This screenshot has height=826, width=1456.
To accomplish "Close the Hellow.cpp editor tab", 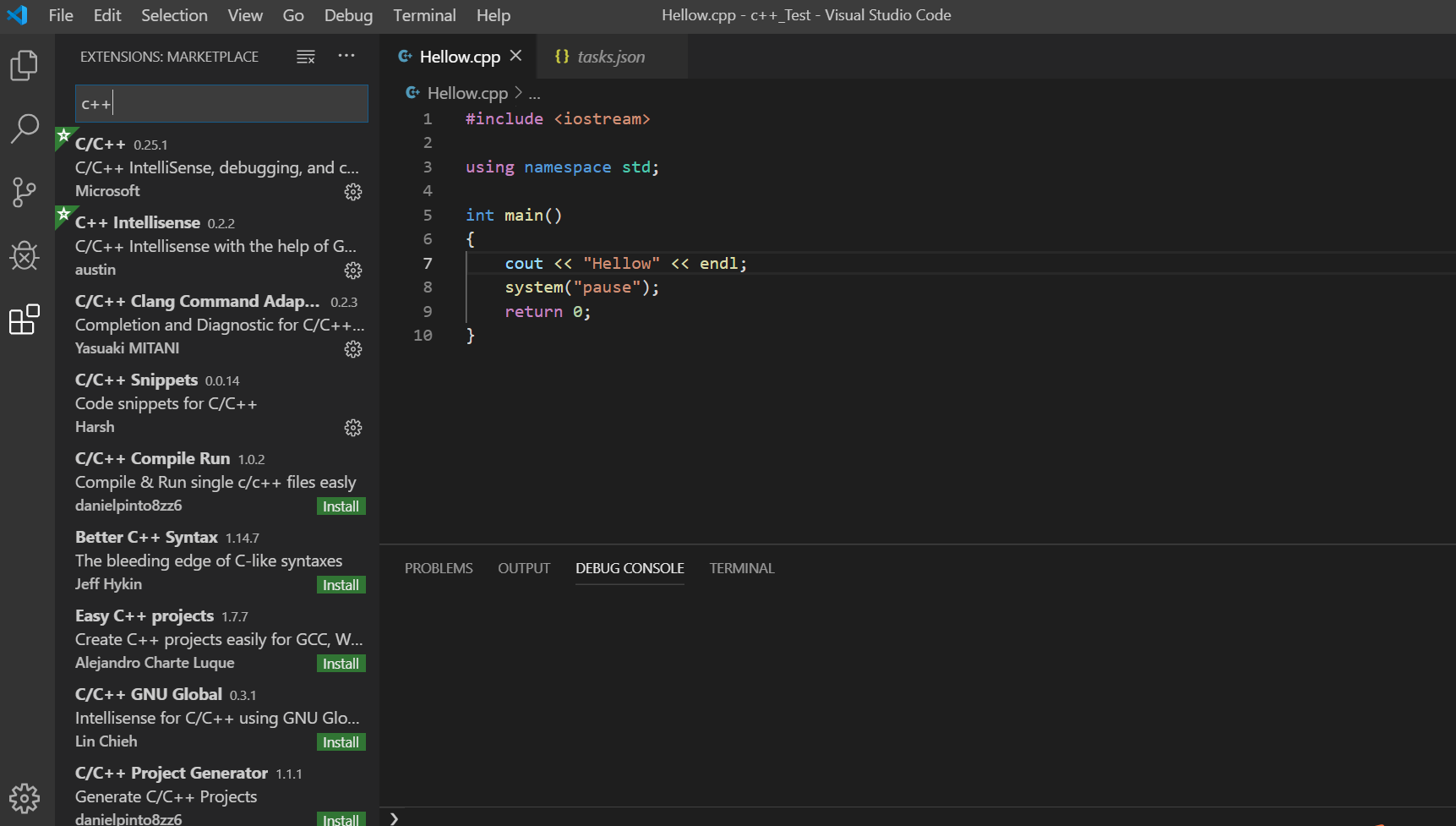I will [x=515, y=56].
